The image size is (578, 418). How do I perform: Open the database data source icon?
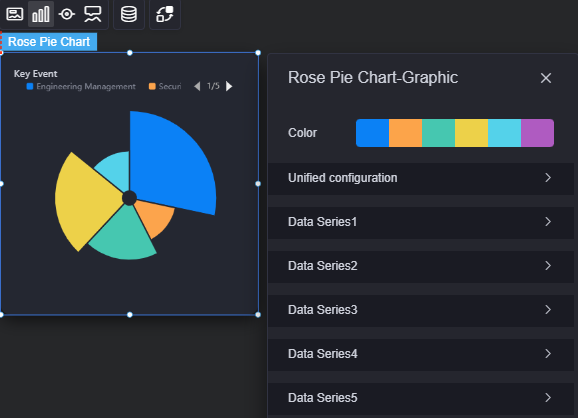pos(129,14)
